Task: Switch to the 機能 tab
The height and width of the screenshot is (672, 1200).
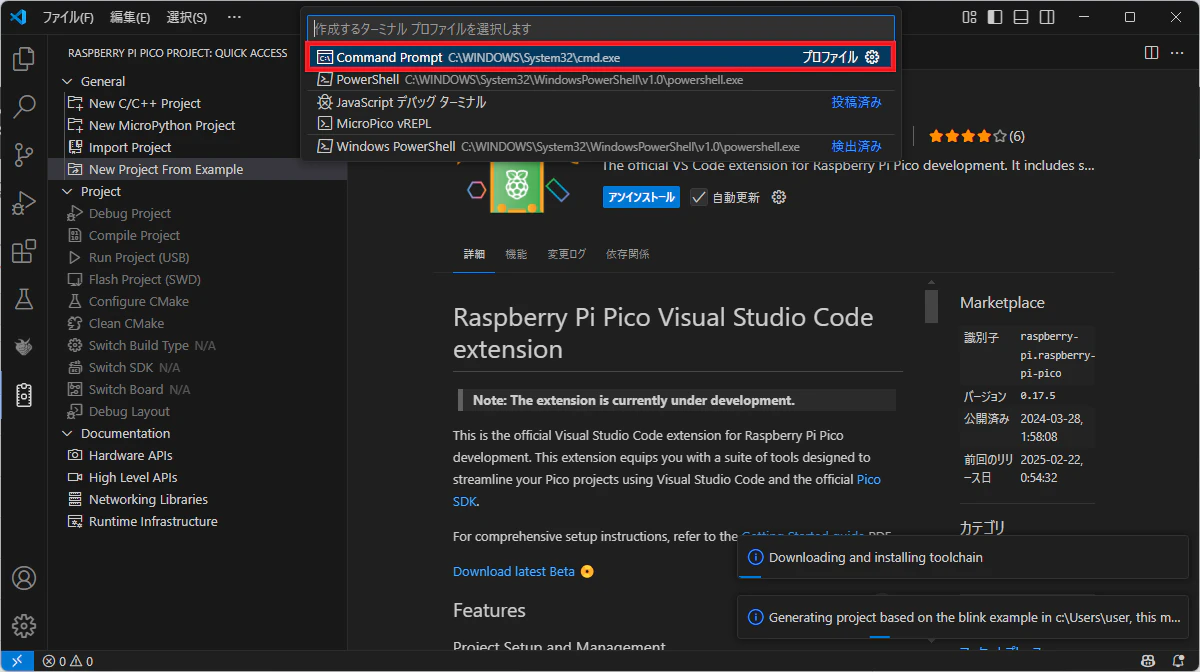Action: click(x=516, y=254)
